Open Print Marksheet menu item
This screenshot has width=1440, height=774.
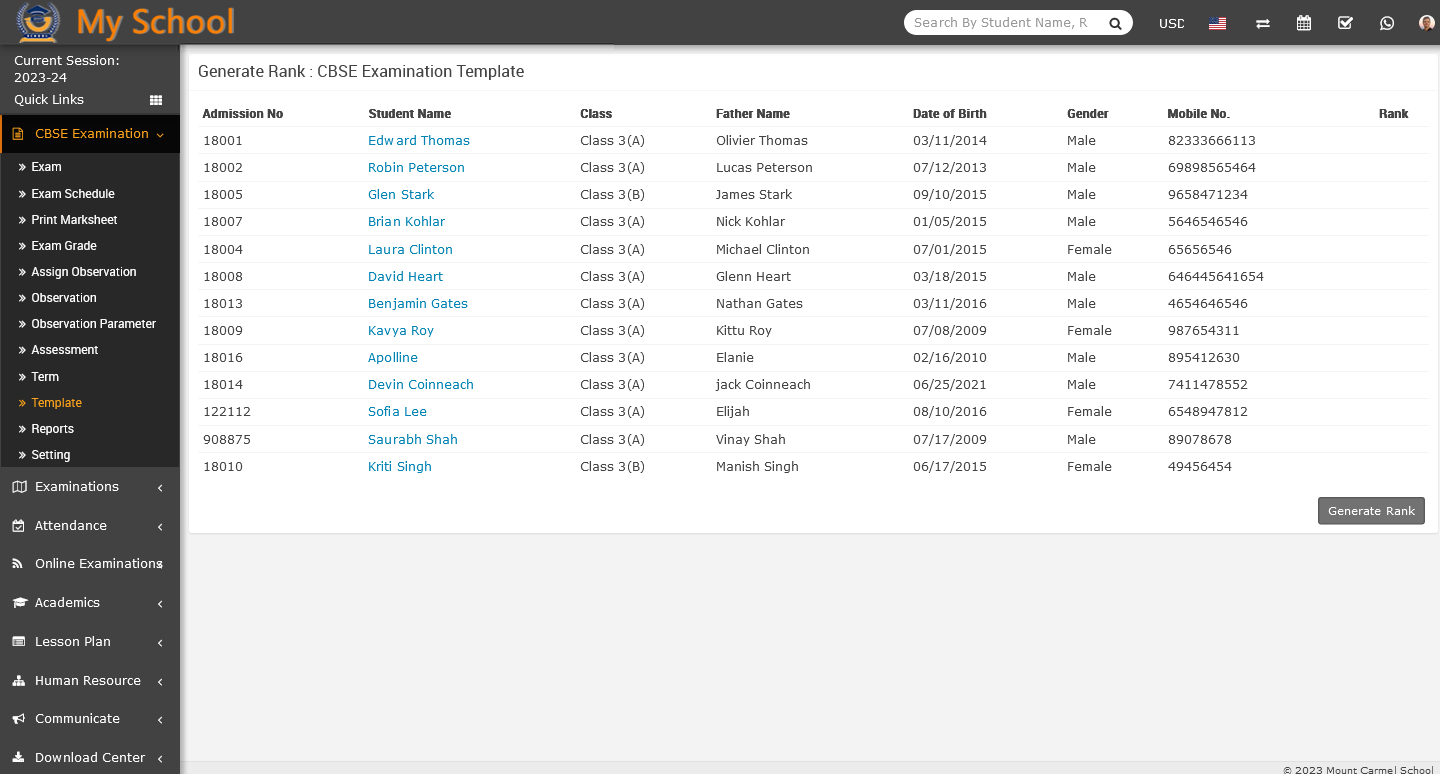74,220
